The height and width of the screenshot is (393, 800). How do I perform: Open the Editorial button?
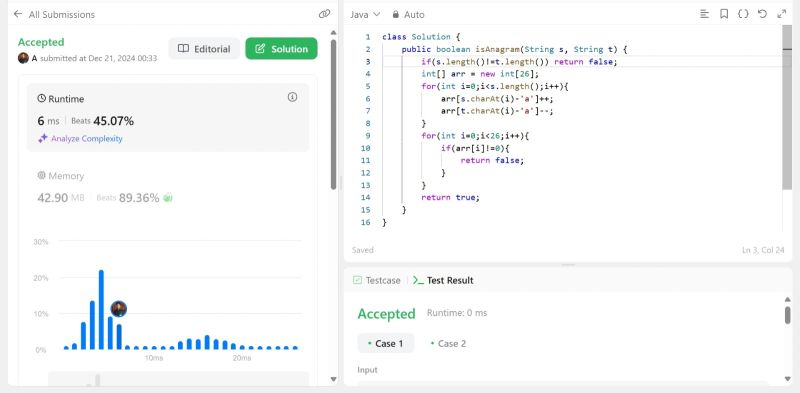[x=204, y=49]
